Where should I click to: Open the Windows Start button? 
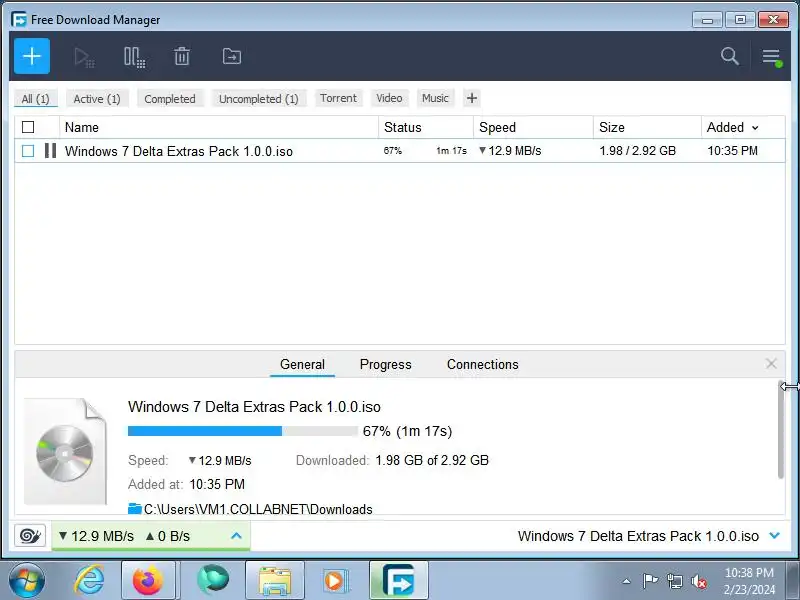click(26, 581)
